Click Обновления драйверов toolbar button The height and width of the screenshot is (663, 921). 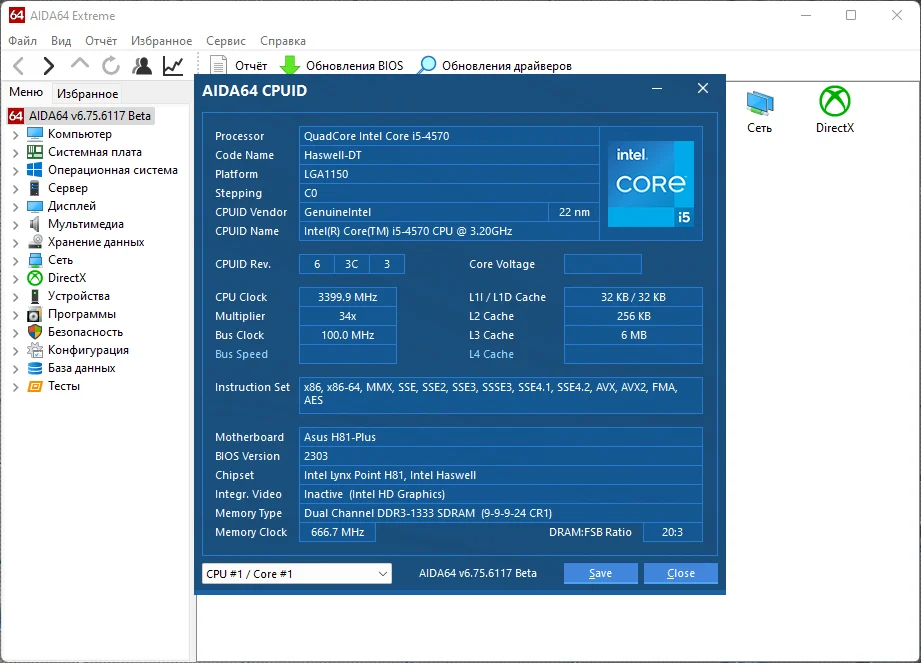click(x=495, y=66)
